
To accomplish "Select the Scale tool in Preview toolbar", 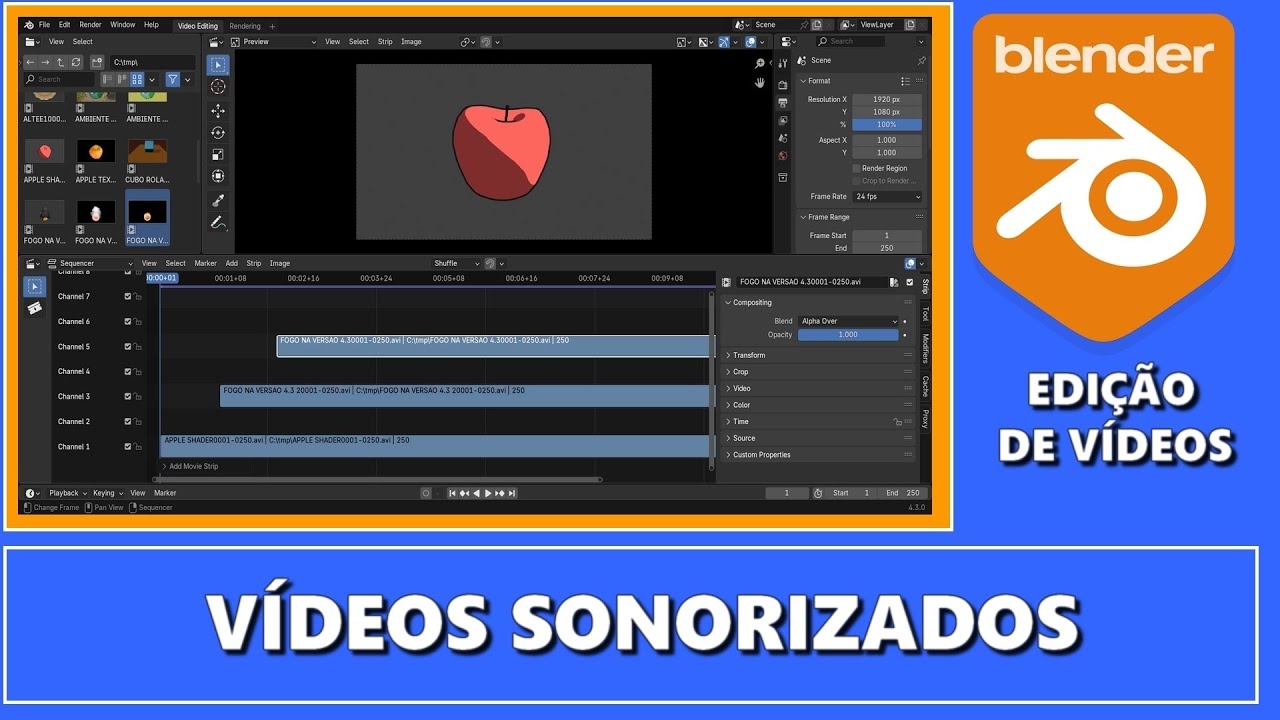I will pos(218,154).
